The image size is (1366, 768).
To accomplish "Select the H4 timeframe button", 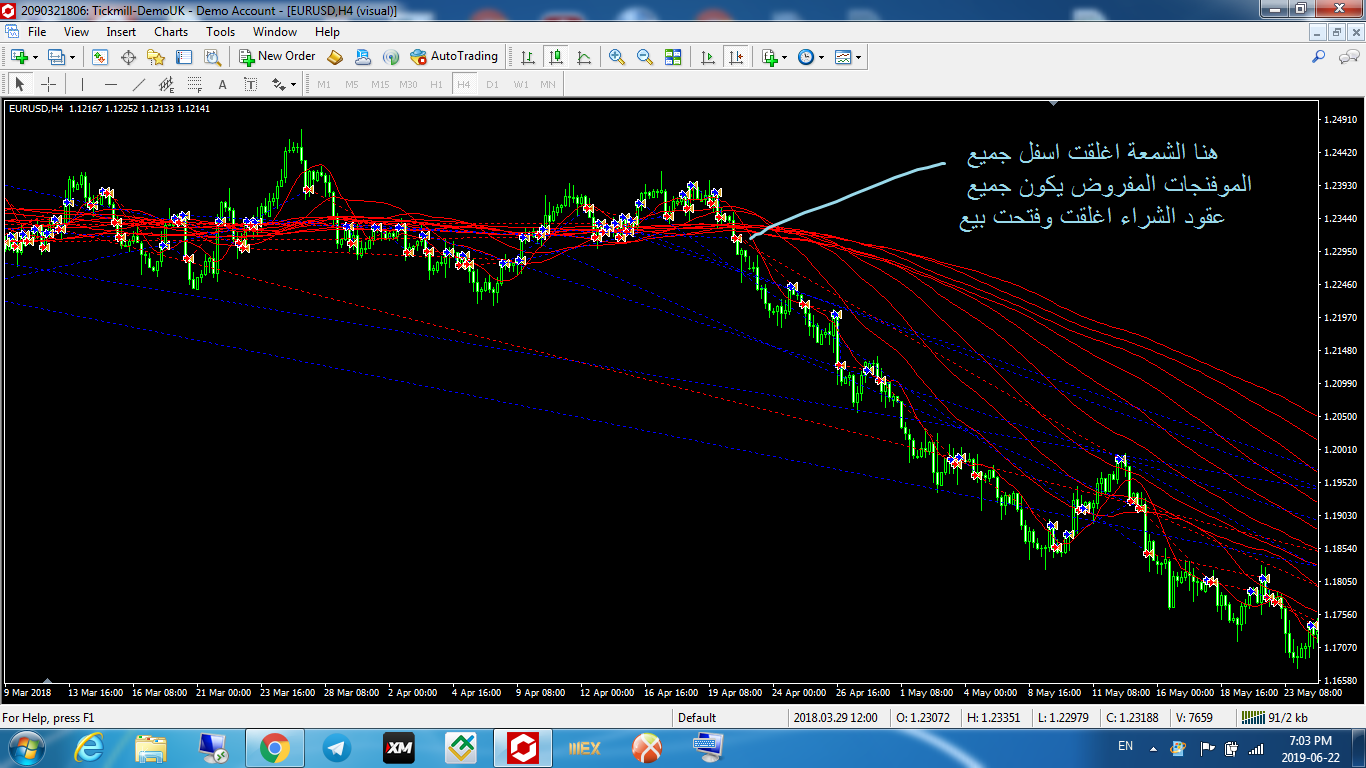I will click(464, 84).
